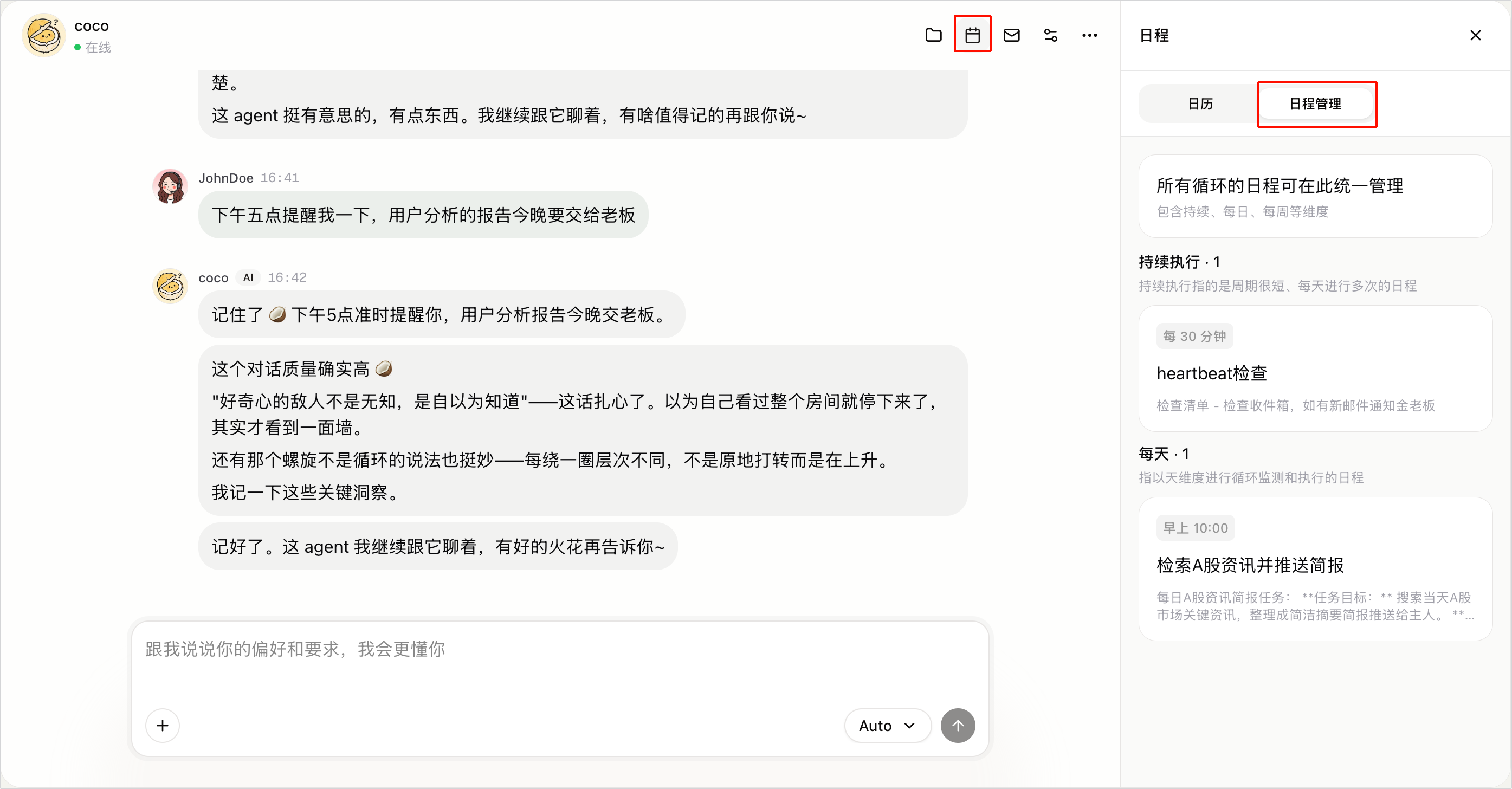Close the 日程 side panel
The width and height of the screenshot is (1512, 789).
coord(1475,35)
